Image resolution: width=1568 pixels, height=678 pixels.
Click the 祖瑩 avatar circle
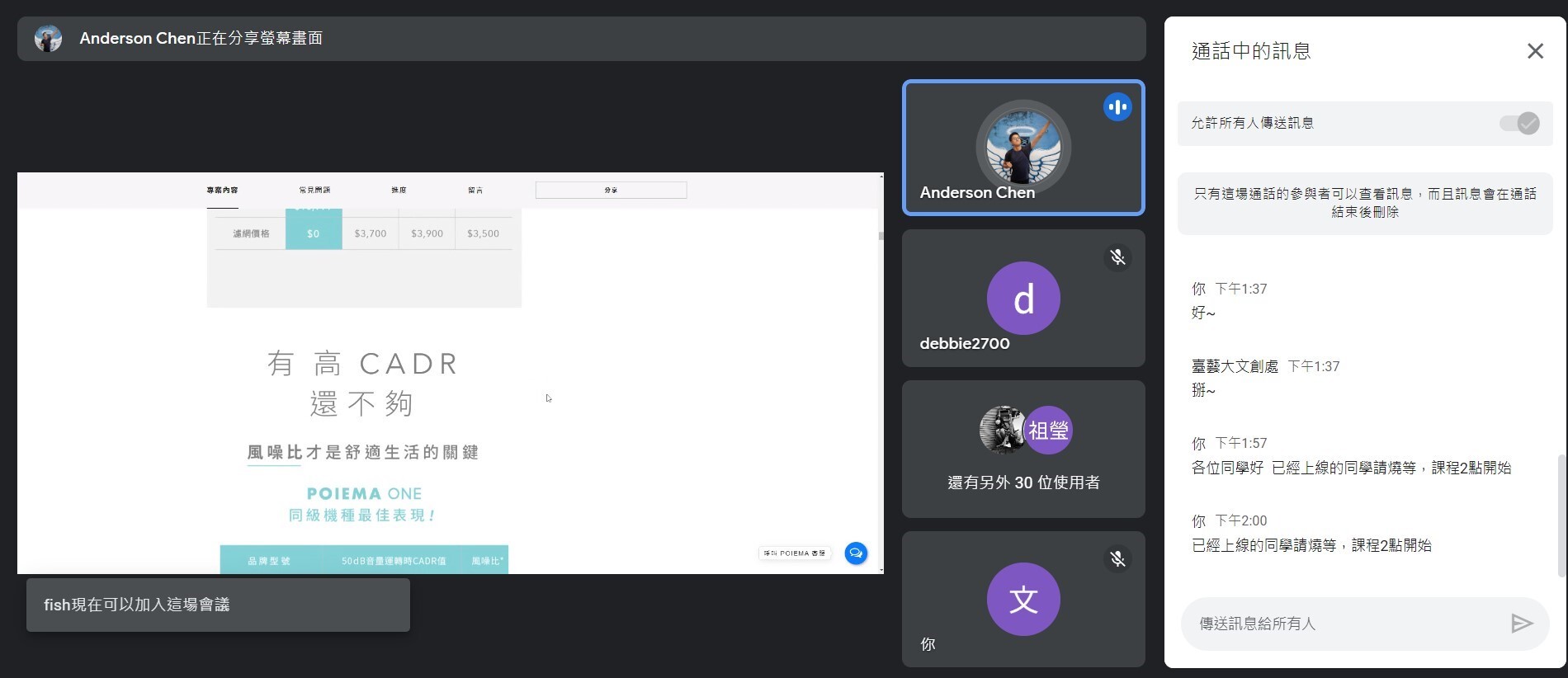[1048, 430]
